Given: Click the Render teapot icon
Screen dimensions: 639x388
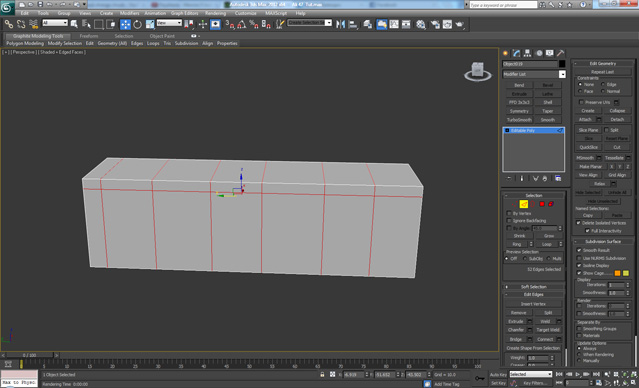Looking at the screenshot, I should tap(460, 24).
